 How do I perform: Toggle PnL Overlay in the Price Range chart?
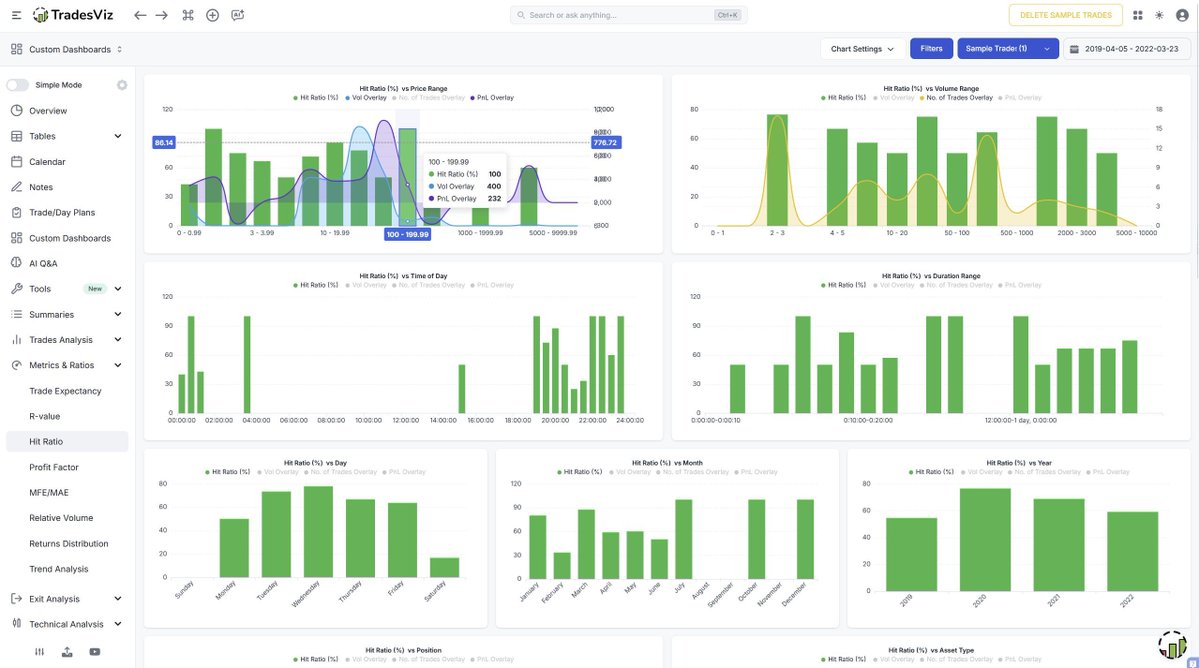(492, 98)
